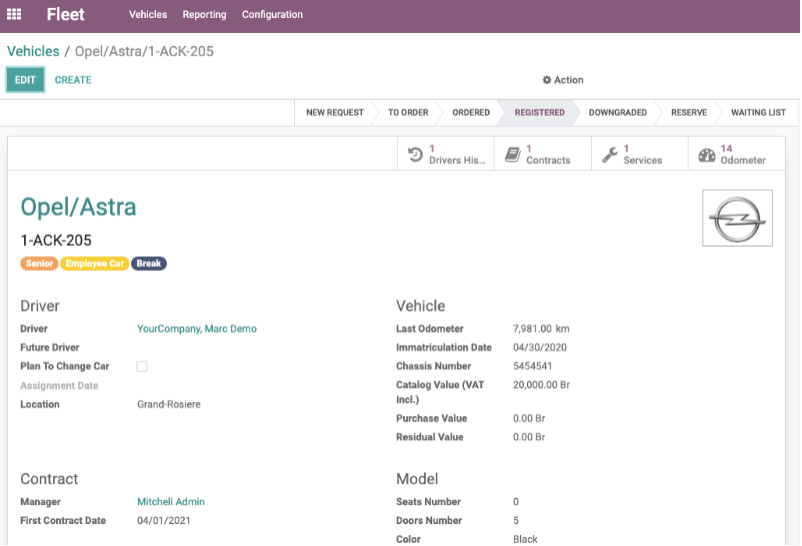
Task: Click license plate 1-ACK-205 text
Action: 56,241
